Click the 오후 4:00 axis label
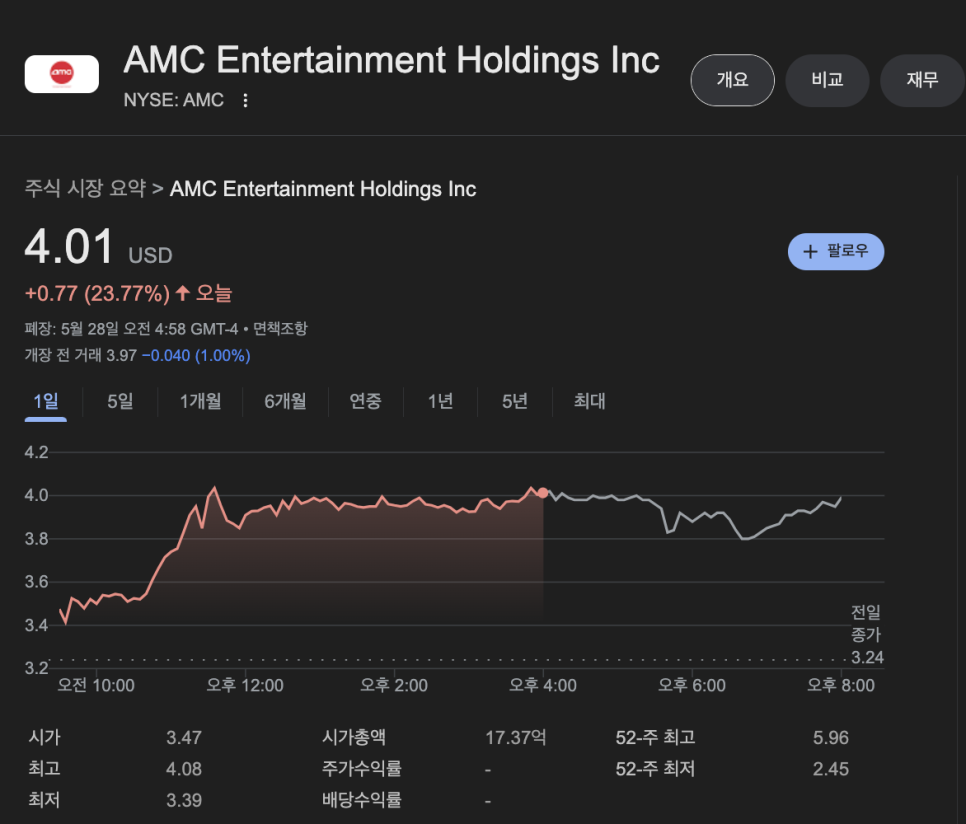This screenshot has width=966, height=824. click(x=543, y=685)
